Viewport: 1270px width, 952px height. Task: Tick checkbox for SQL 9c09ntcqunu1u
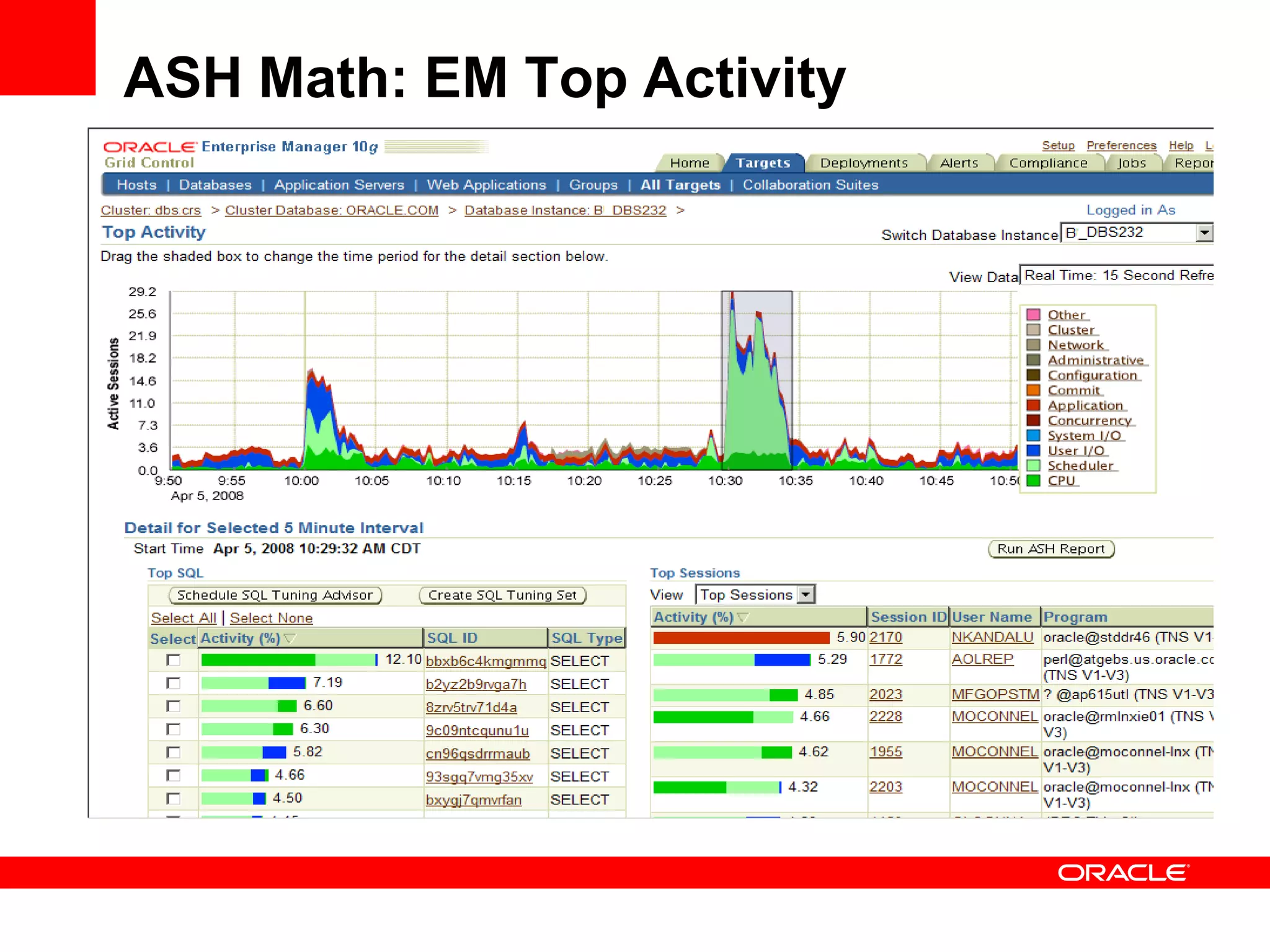174,729
